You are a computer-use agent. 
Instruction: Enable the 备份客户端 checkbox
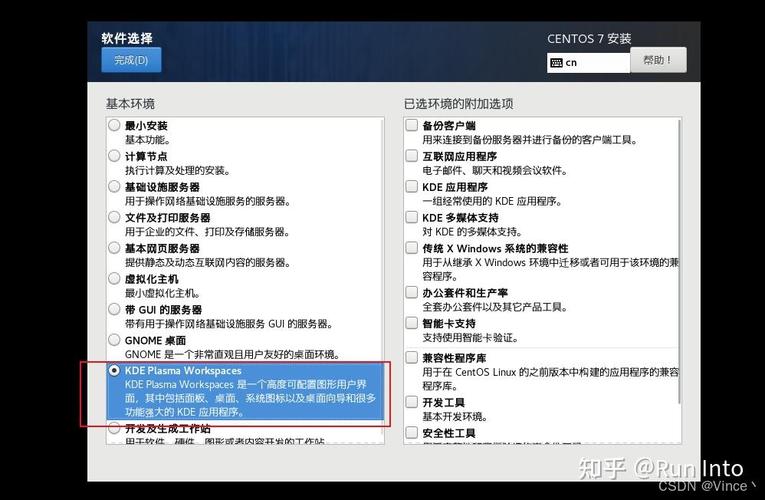412,125
